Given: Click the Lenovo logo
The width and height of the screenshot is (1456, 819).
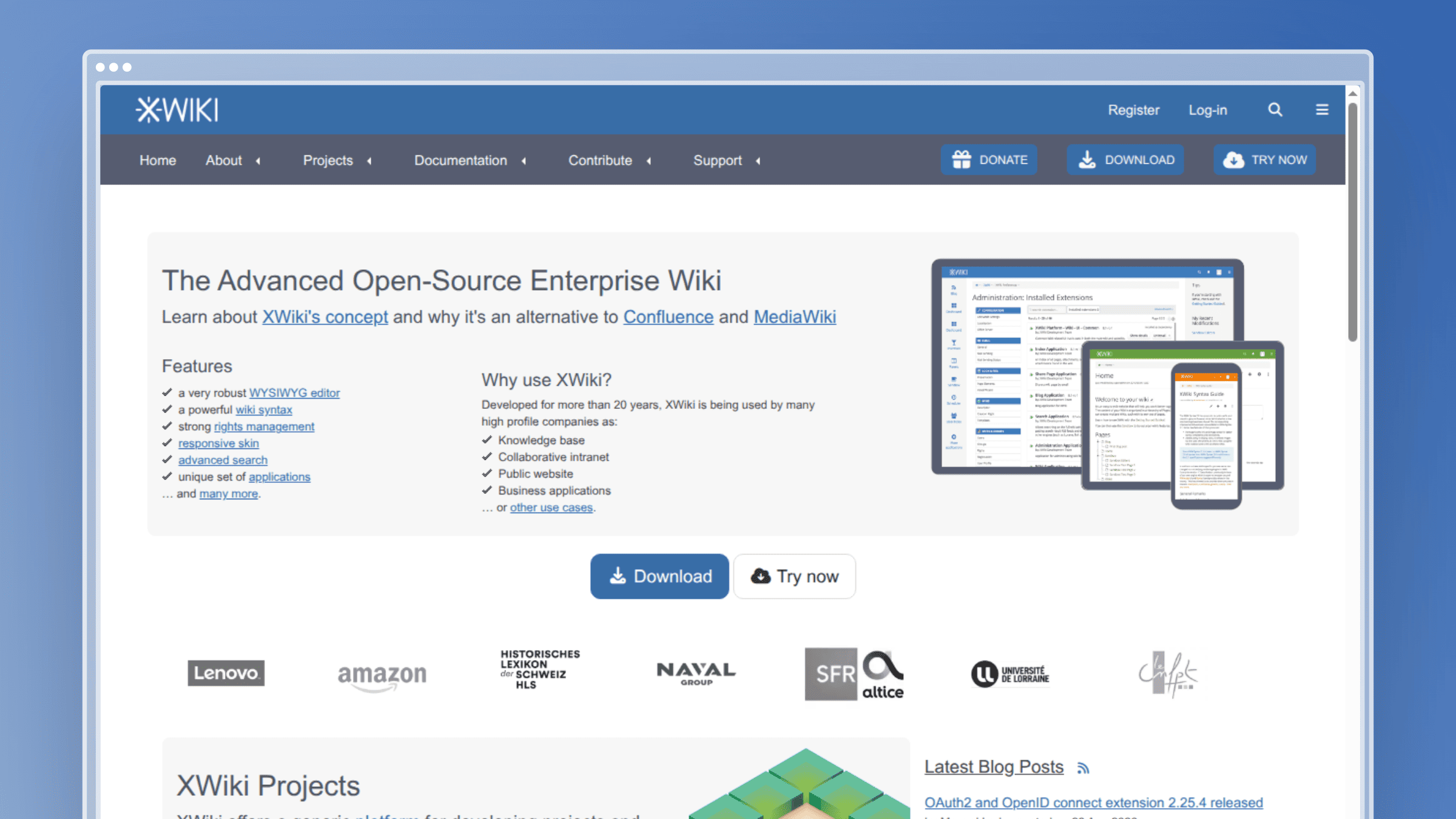Looking at the screenshot, I should pos(226,673).
